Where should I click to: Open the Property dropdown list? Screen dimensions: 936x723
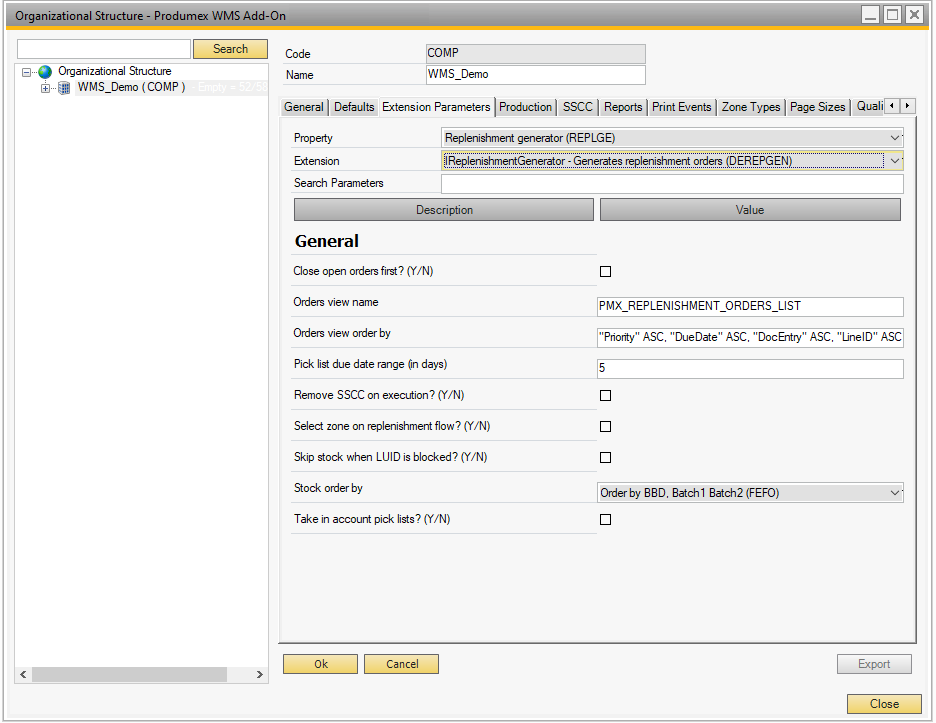pyautogui.click(x=894, y=138)
